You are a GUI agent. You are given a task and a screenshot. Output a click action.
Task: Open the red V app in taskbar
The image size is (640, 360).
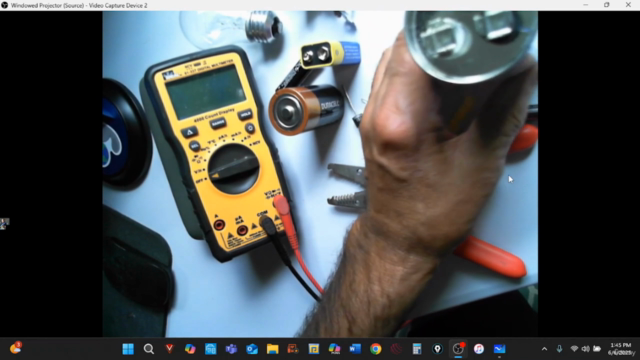pos(169,349)
